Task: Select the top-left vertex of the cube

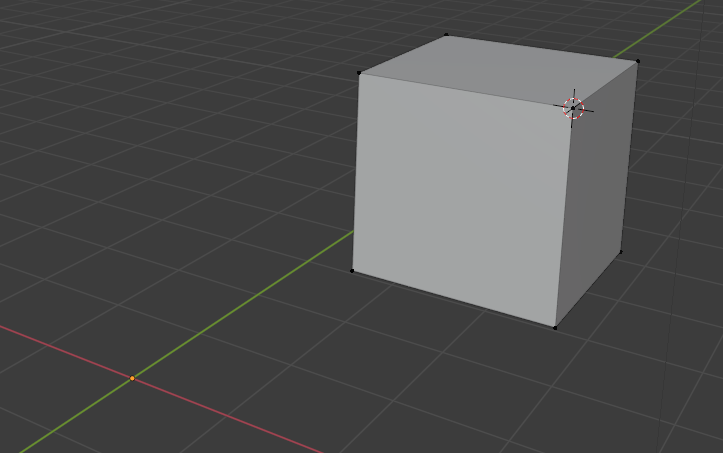Action: pos(359,73)
